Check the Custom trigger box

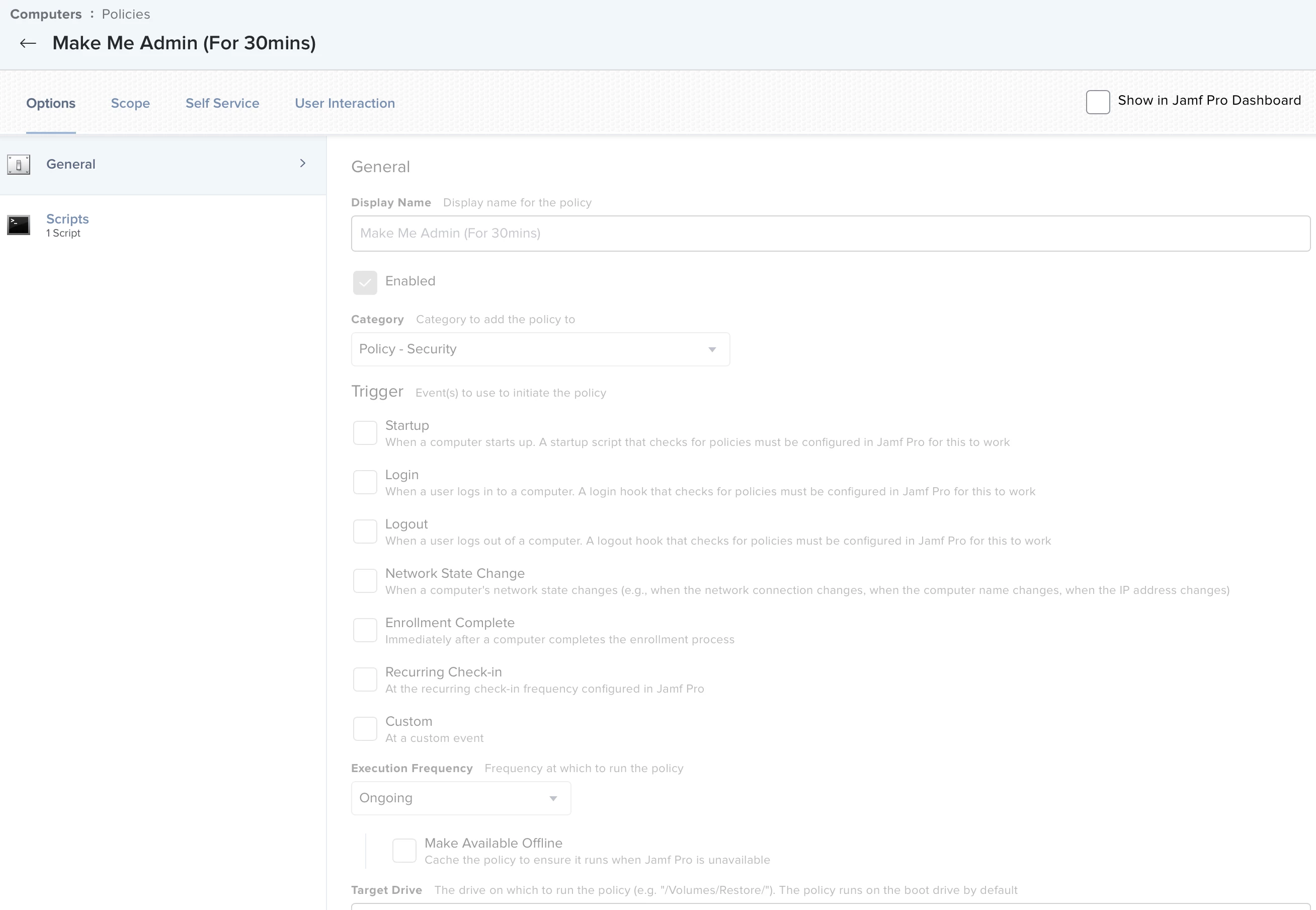click(365, 729)
